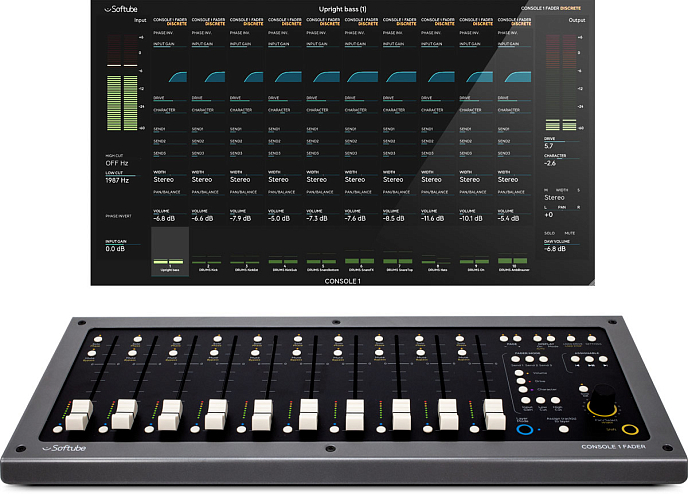Select the Low Cut fader mode button
688x494 pixels.
tap(541, 400)
